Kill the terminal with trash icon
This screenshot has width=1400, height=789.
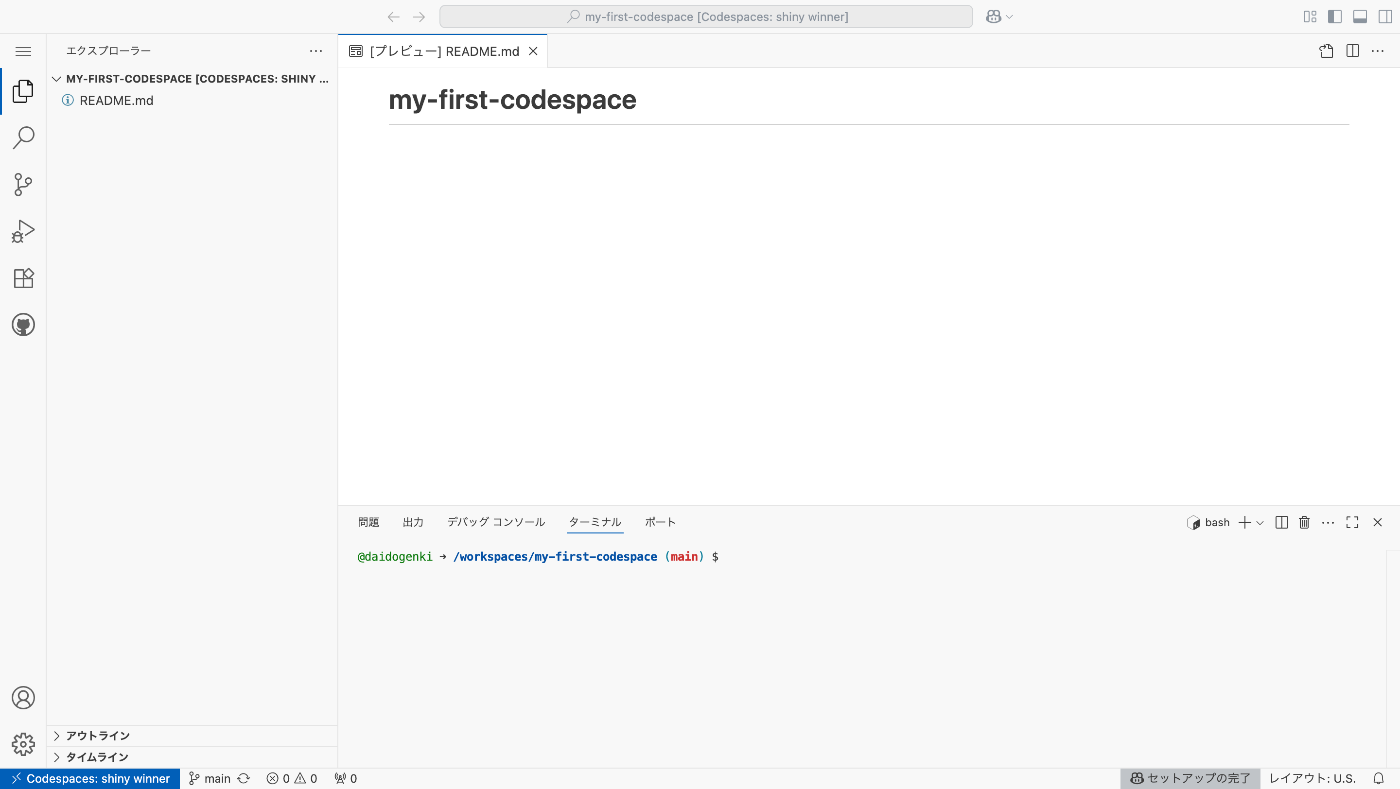[x=1304, y=522]
